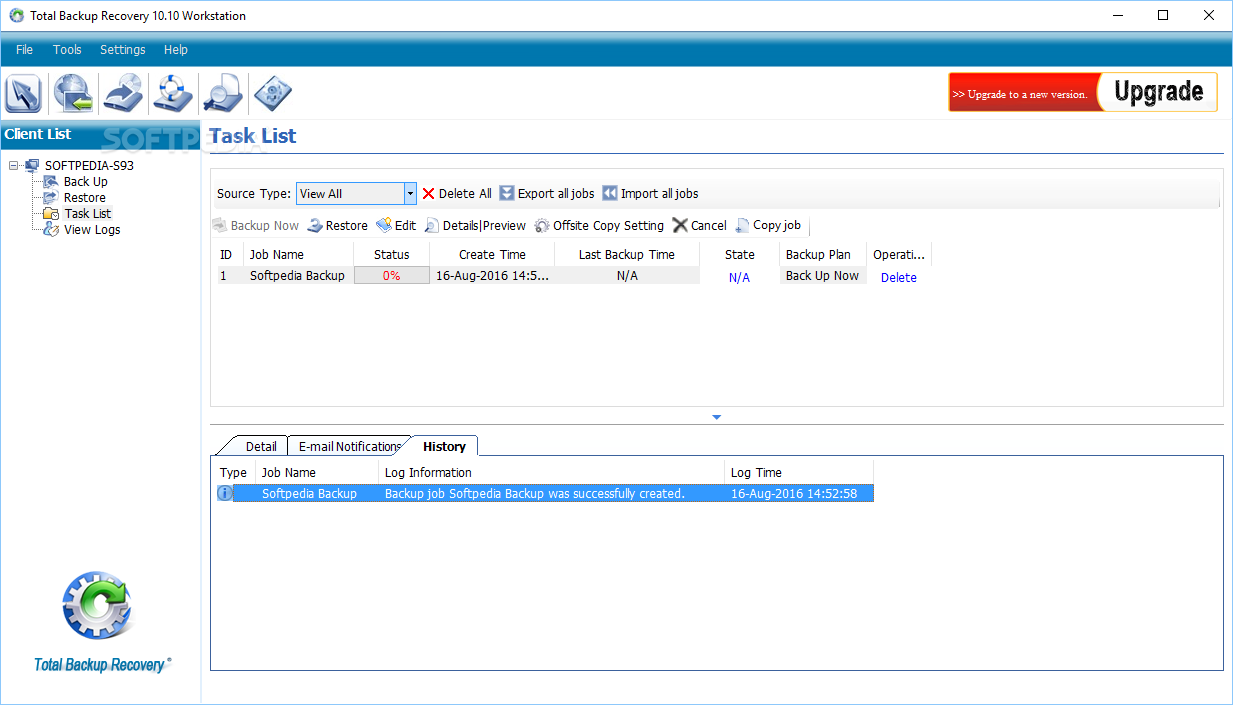Open the Tools menu
1233x705 pixels.
pyautogui.click(x=67, y=50)
